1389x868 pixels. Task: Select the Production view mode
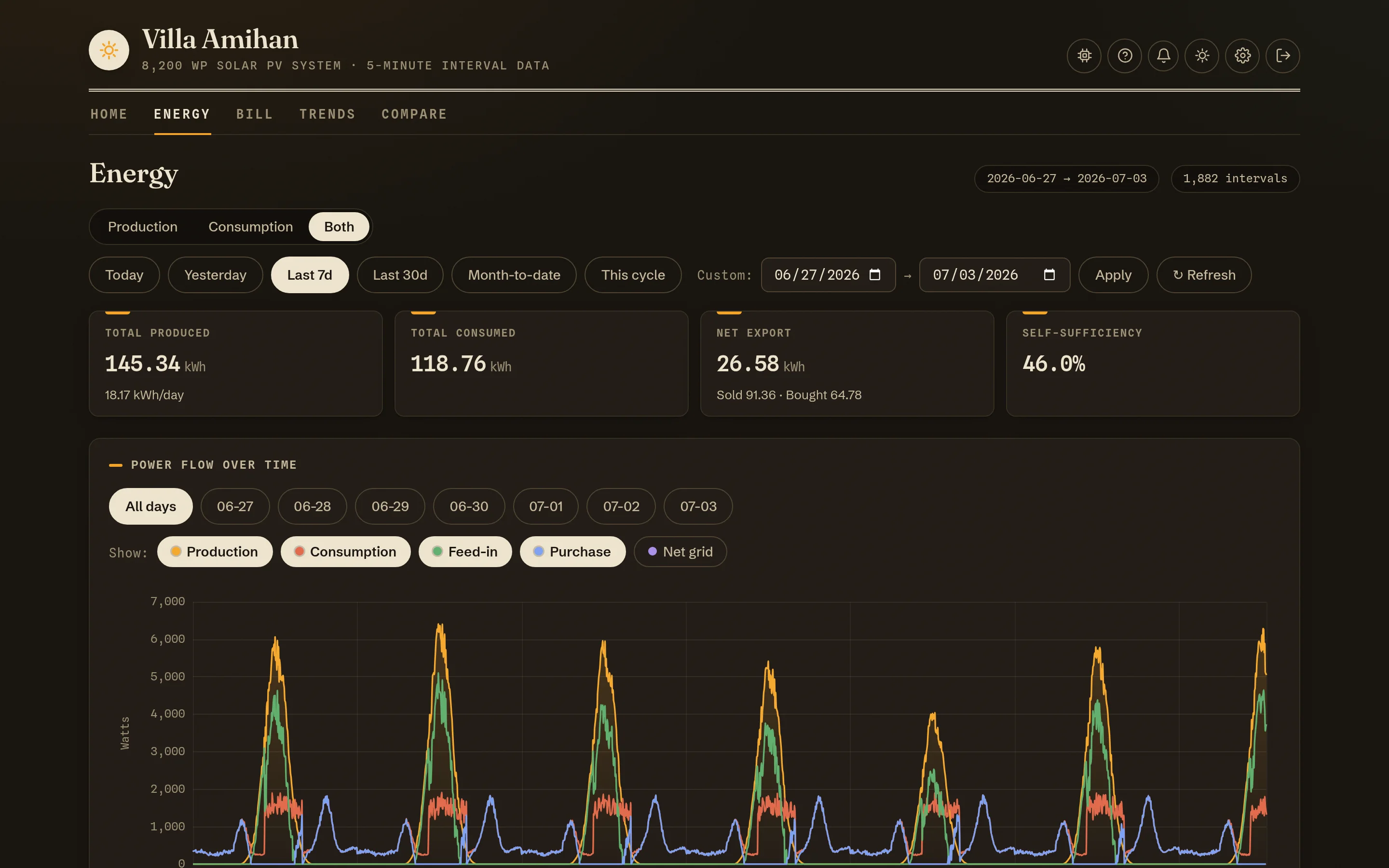[142, 227]
